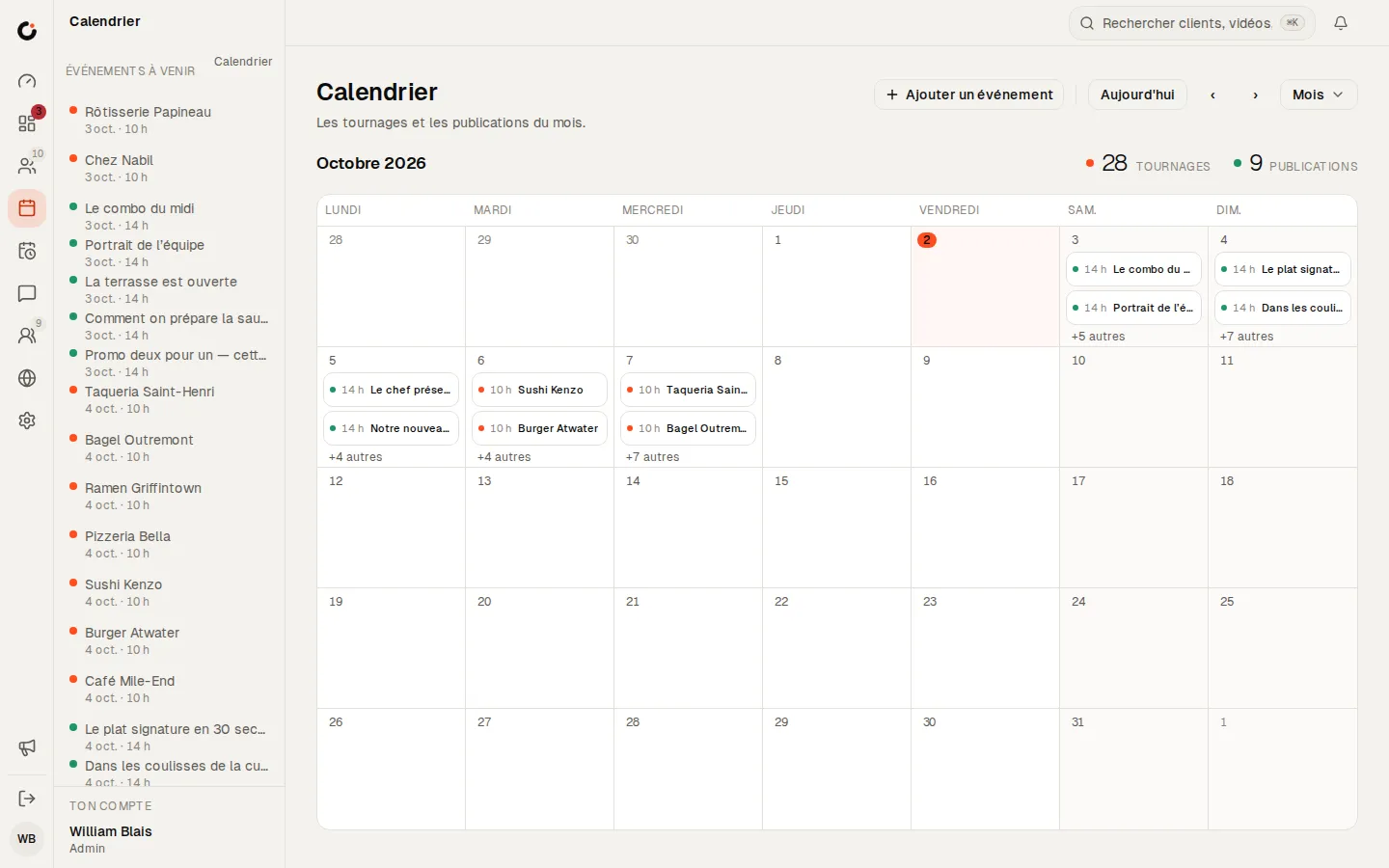Image resolution: width=1389 pixels, height=868 pixels.
Task: Select the October 15 day cell
Action: tap(836, 528)
